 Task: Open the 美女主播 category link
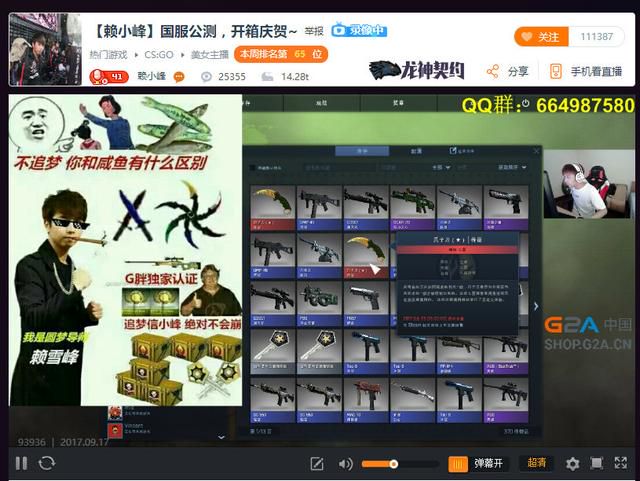pos(209,54)
